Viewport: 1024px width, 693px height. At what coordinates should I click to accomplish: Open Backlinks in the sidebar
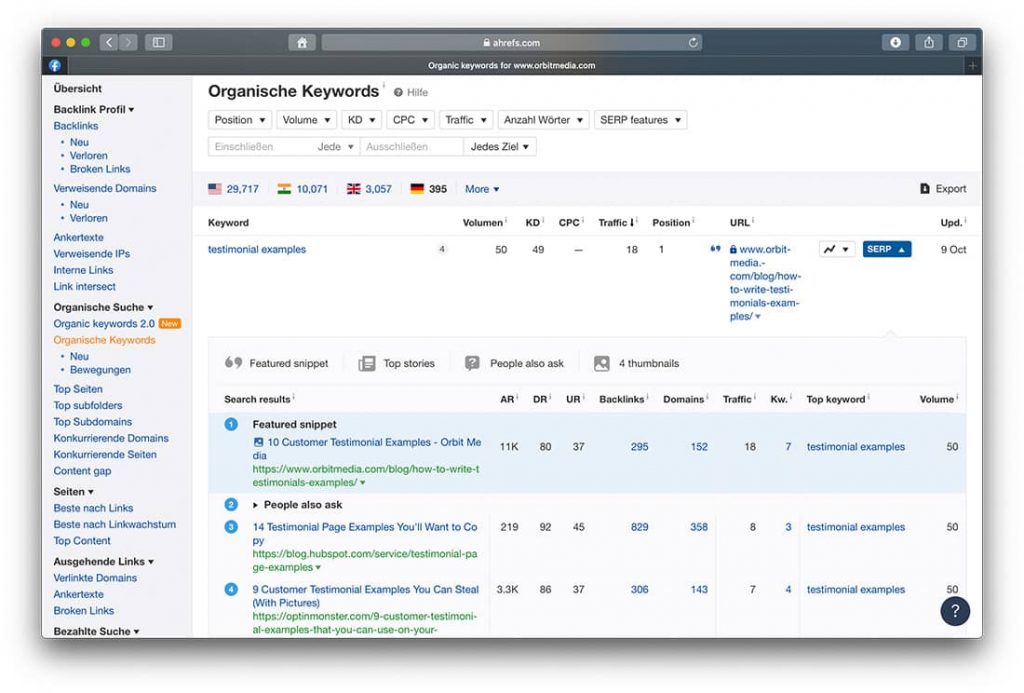[76, 125]
